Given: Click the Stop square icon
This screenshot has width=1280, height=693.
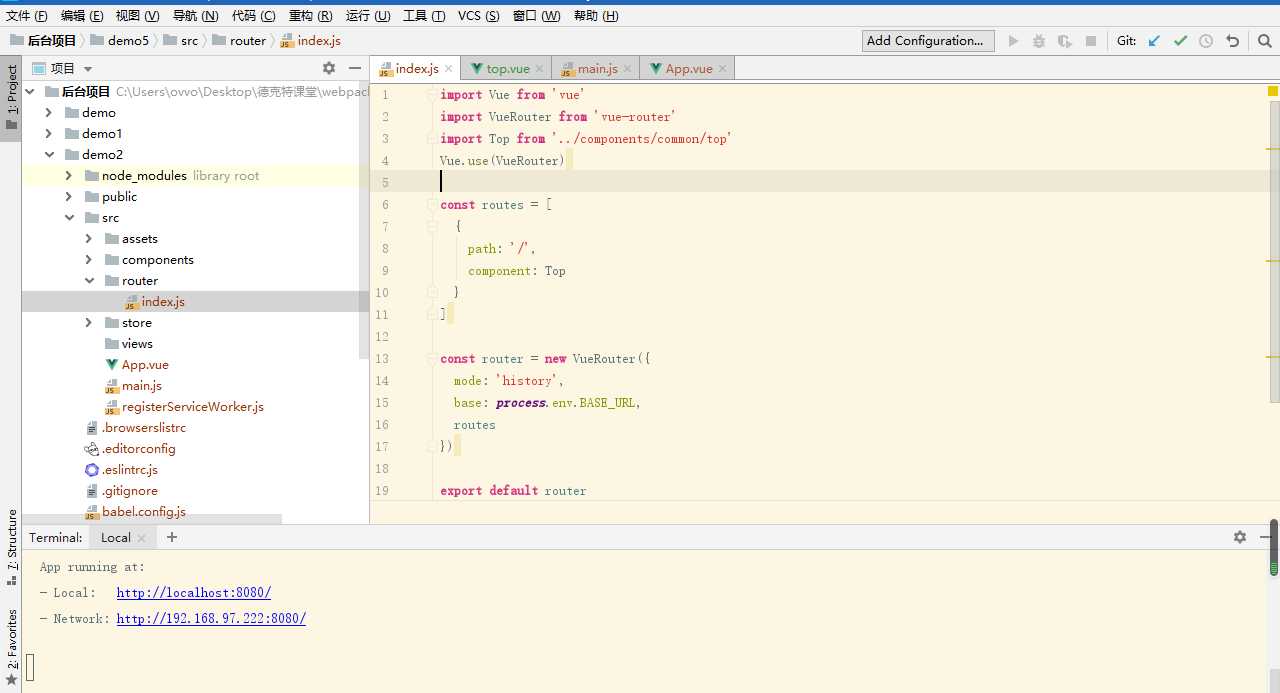Looking at the screenshot, I should 1091,41.
